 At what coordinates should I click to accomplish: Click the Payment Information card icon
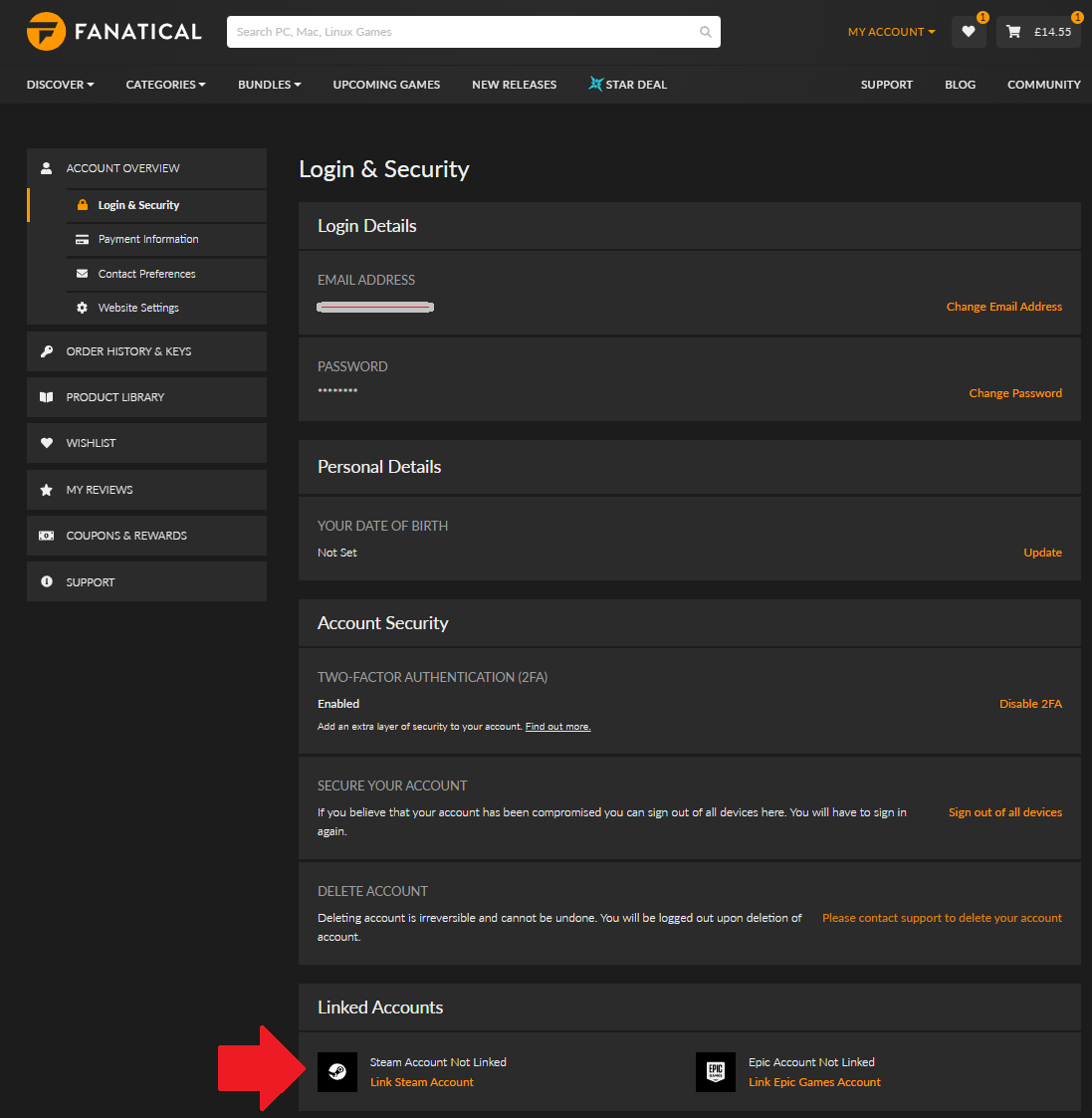[x=82, y=239]
